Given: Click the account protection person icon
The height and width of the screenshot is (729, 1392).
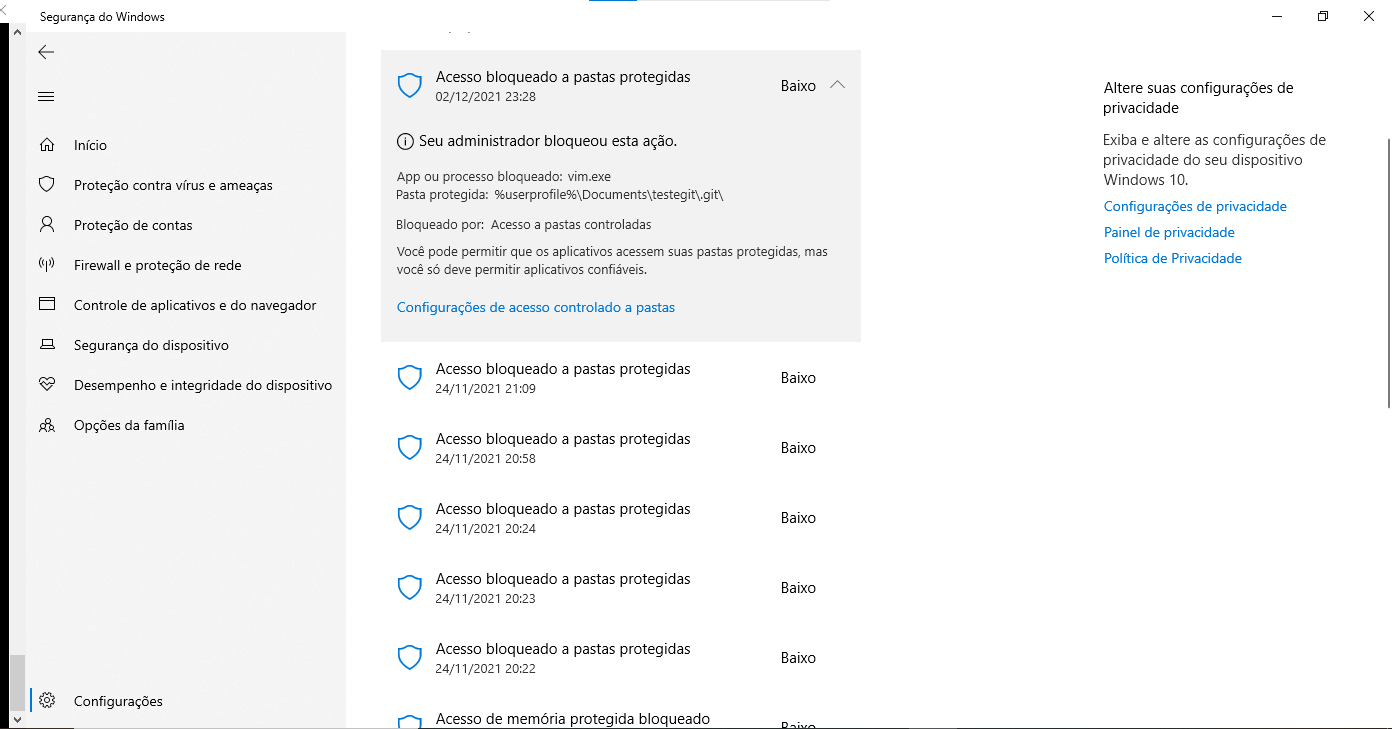Looking at the screenshot, I should click(46, 225).
